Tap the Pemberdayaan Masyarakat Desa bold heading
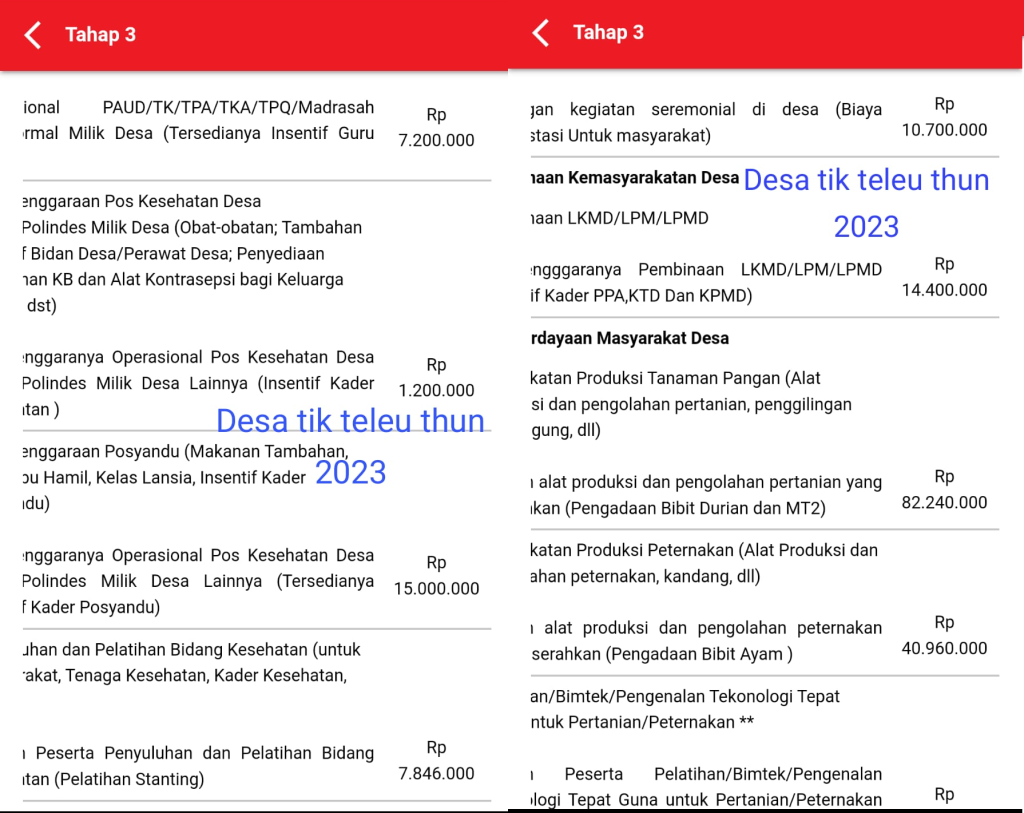Image resolution: width=1024 pixels, height=813 pixels. [x=629, y=338]
